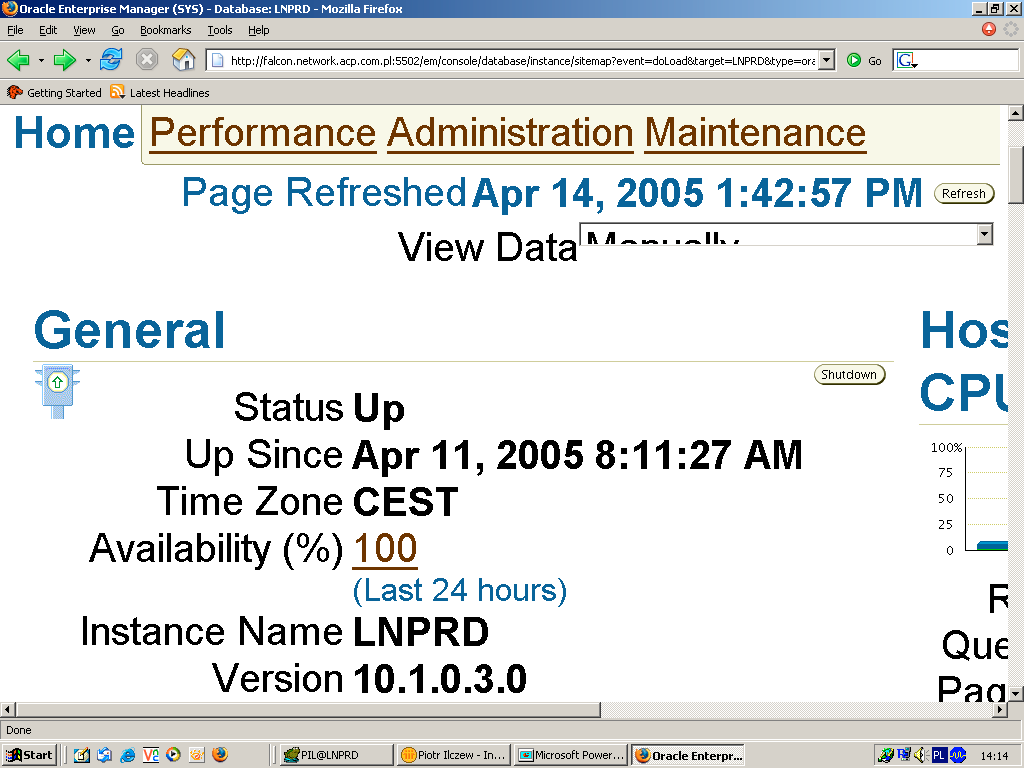Click the horizontal scrollbar right arrow
The image size is (1024, 768).
click(x=1000, y=709)
